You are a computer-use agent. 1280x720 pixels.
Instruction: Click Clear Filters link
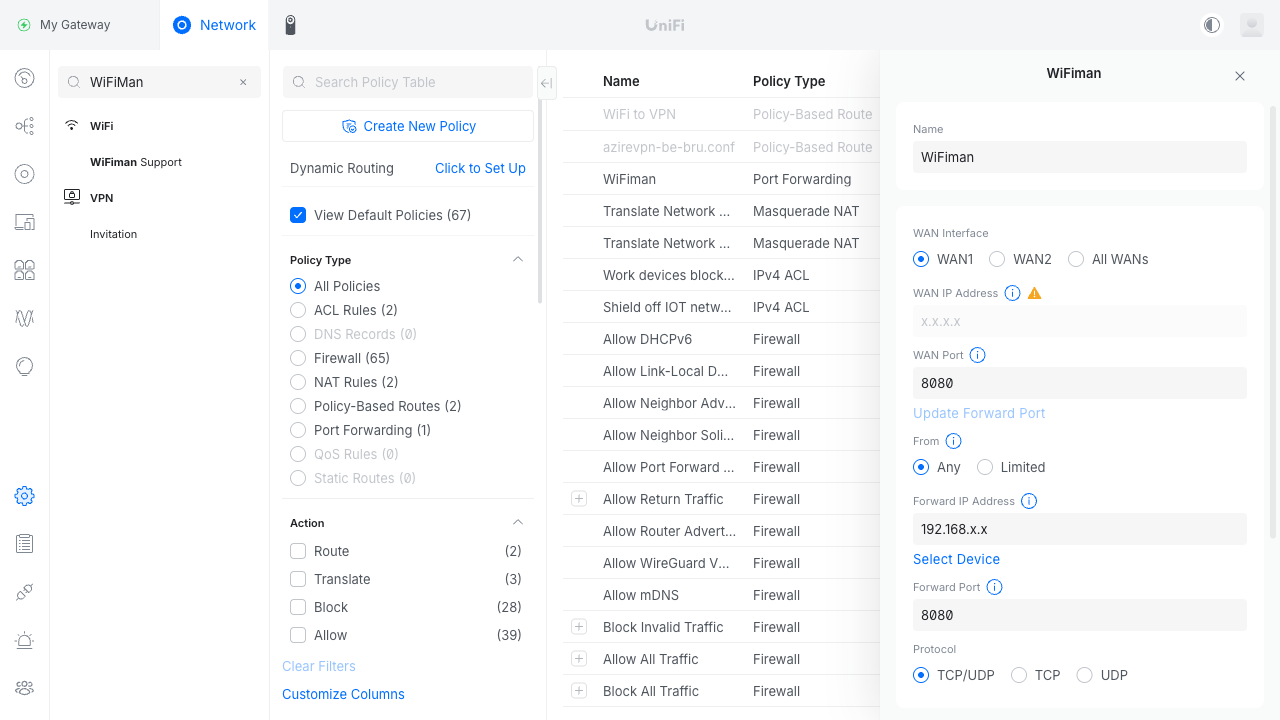click(319, 666)
